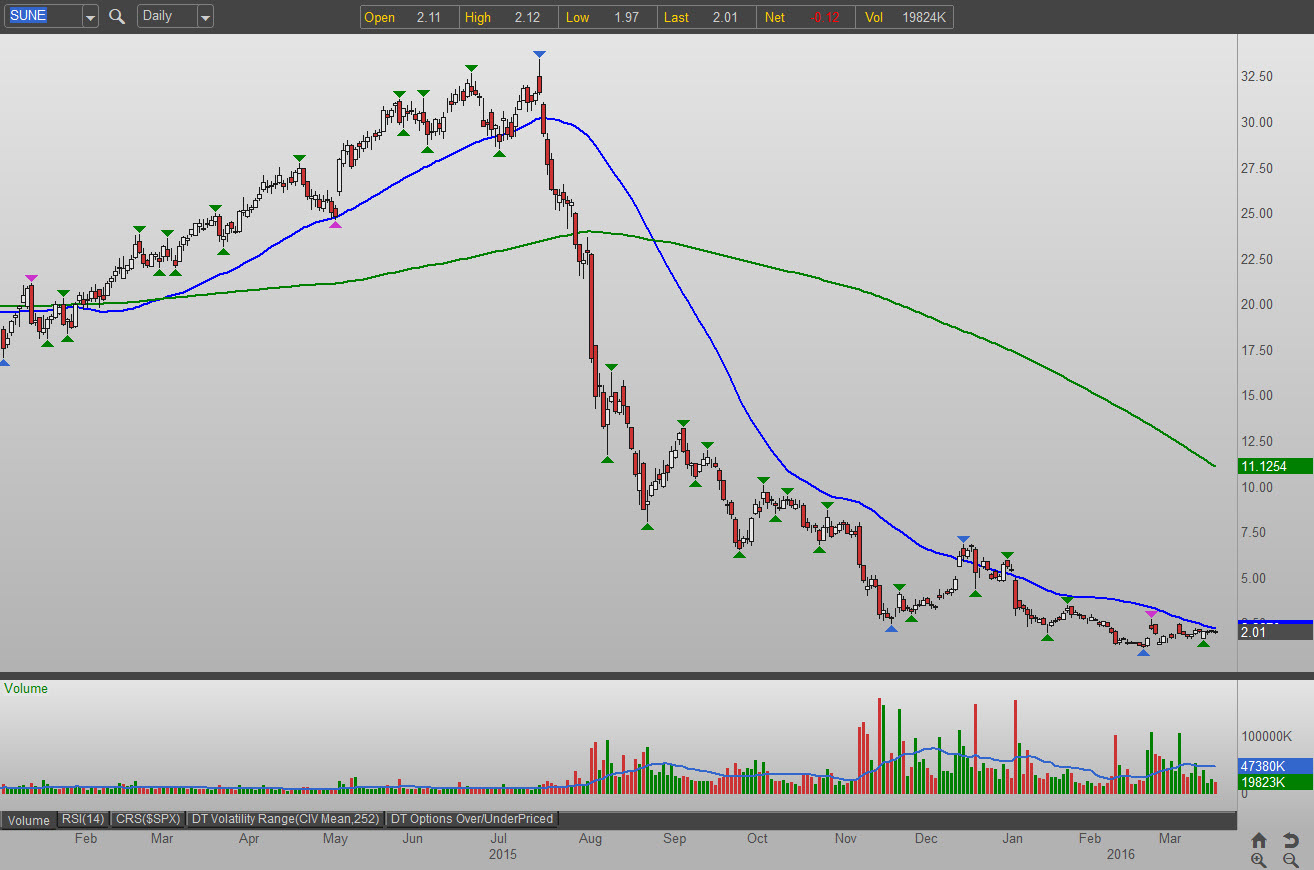Open the DT Volatility Range tab
The height and width of the screenshot is (870, 1314).
(x=287, y=819)
